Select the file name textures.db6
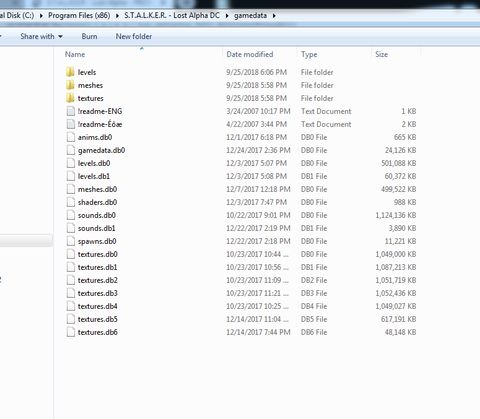Screen dimensions: 480x419 pyautogui.click(x=98, y=332)
